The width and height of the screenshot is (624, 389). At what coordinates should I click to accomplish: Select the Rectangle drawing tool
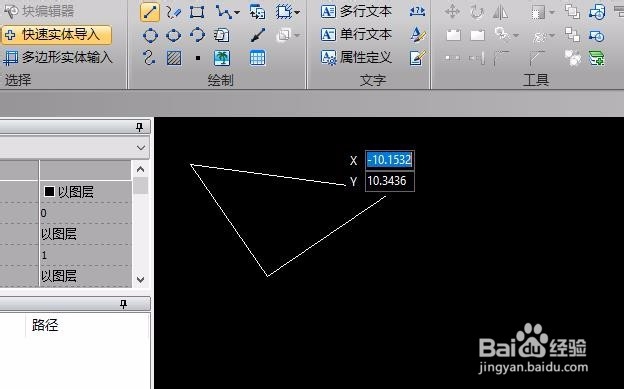(x=197, y=12)
